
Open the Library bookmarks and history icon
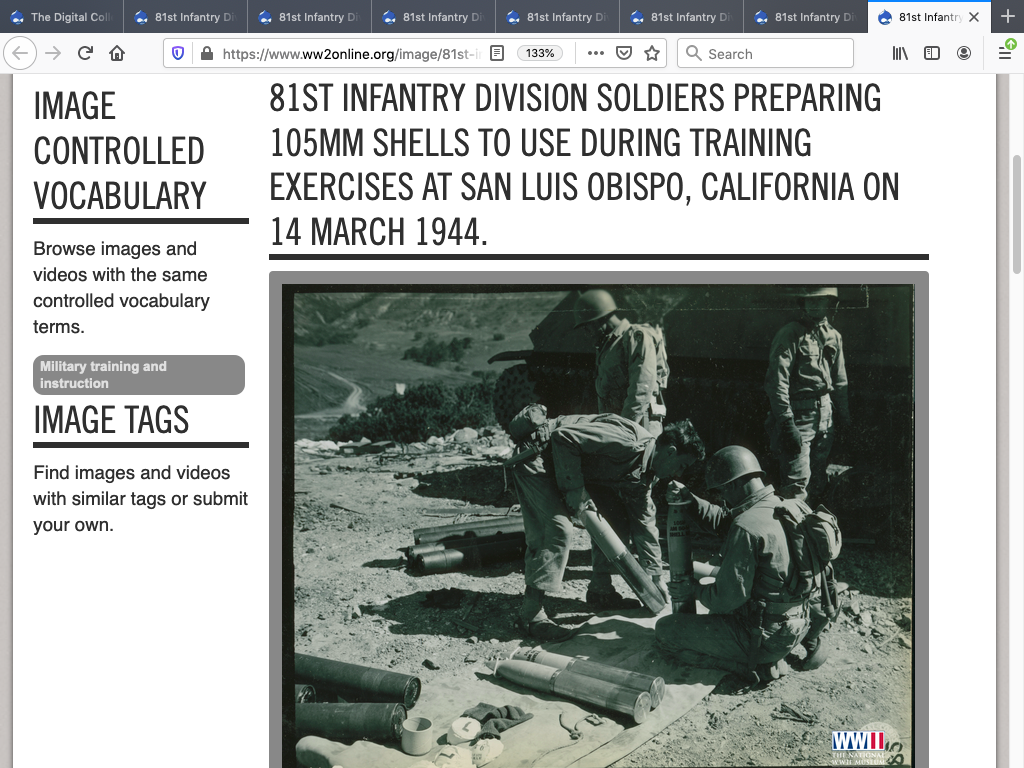click(x=901, y=53)
